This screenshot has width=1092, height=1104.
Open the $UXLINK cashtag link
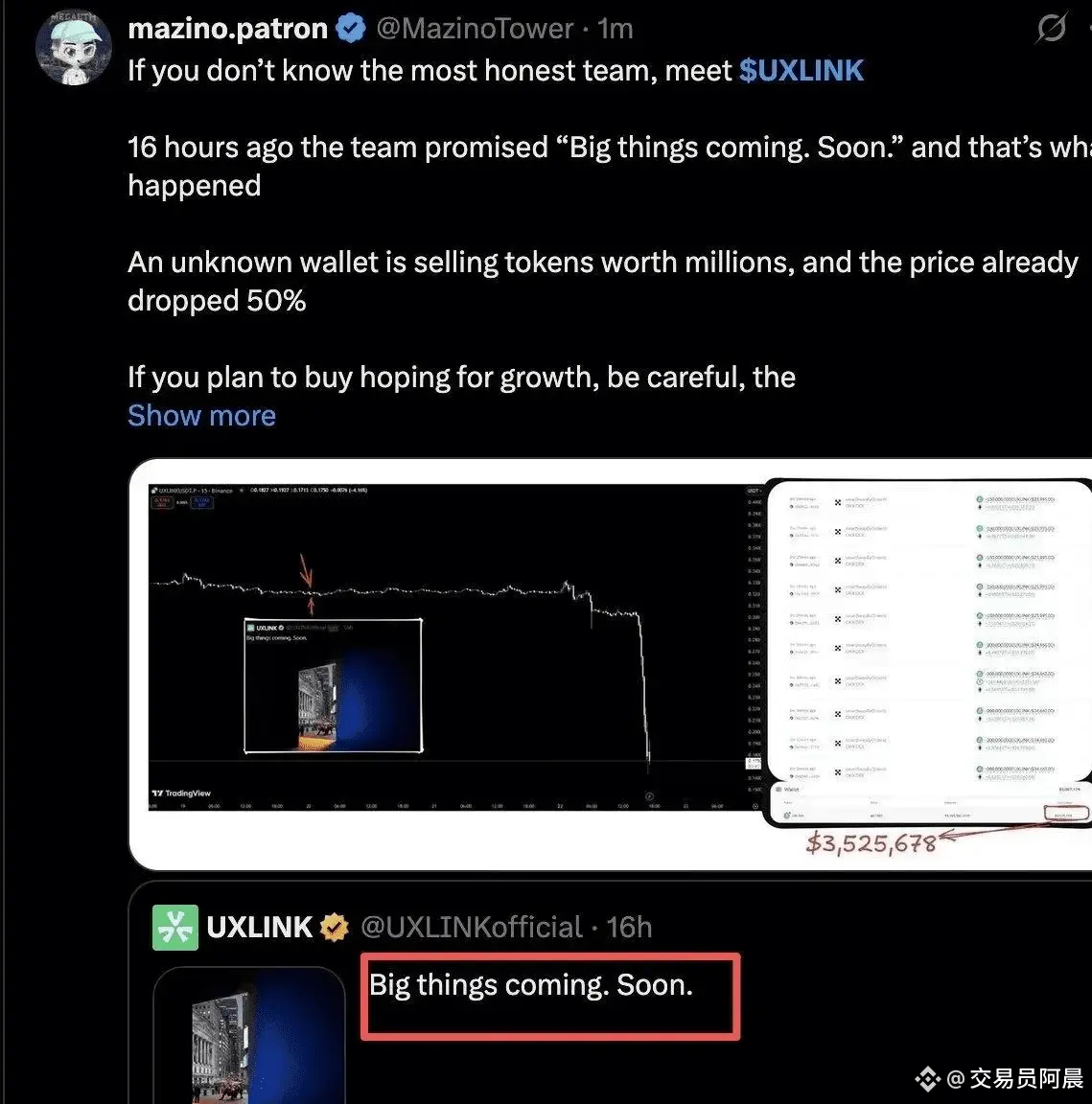[x=802, y=70]
